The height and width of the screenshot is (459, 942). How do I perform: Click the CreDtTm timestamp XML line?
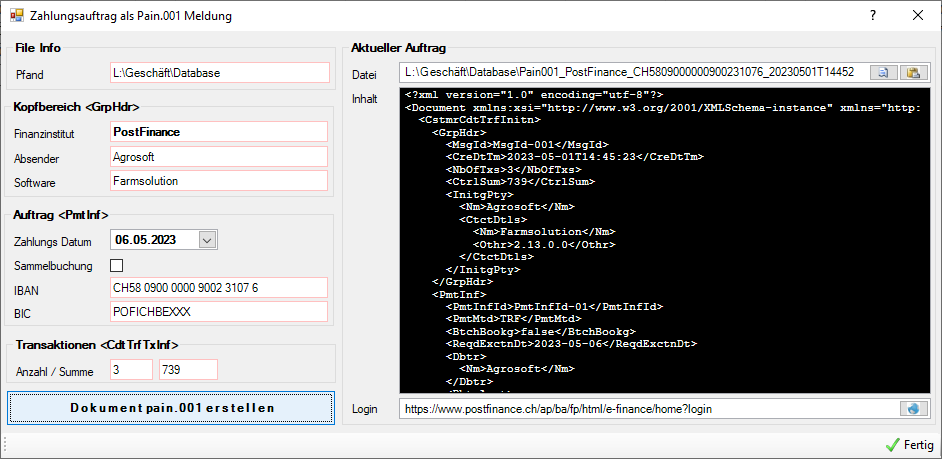[x=574, y=157]
